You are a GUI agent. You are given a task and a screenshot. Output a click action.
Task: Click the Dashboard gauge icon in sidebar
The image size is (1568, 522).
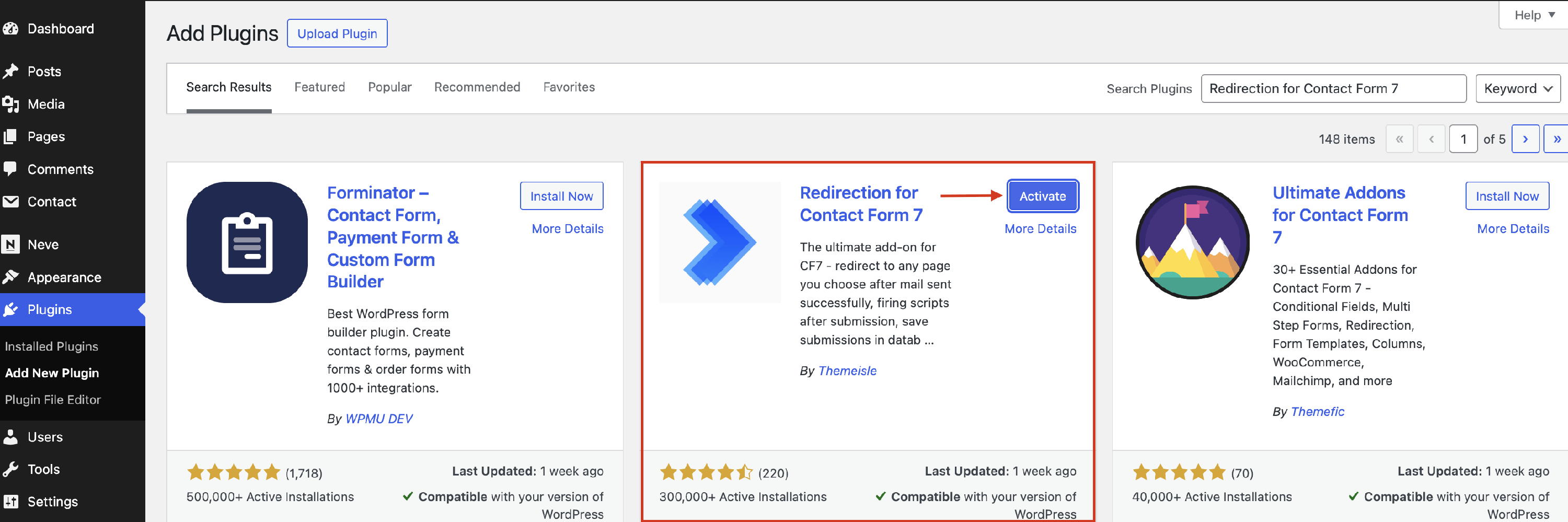(10, 29)
